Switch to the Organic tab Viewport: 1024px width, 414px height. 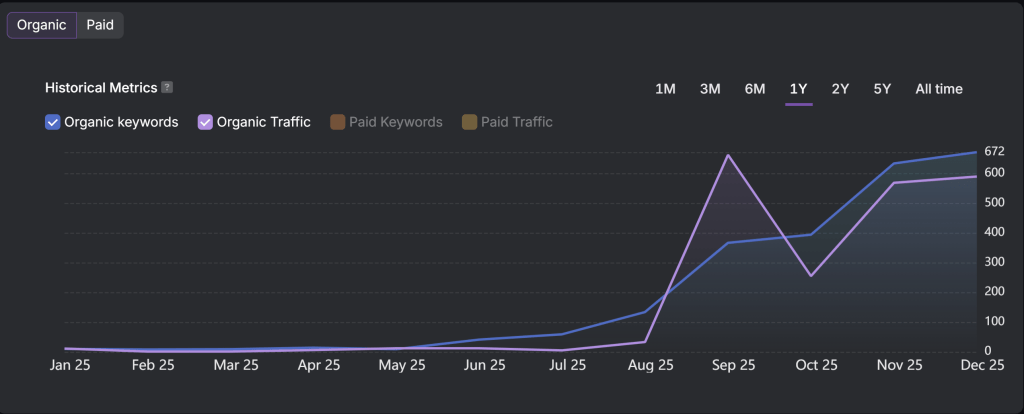[x=41, y=25]
